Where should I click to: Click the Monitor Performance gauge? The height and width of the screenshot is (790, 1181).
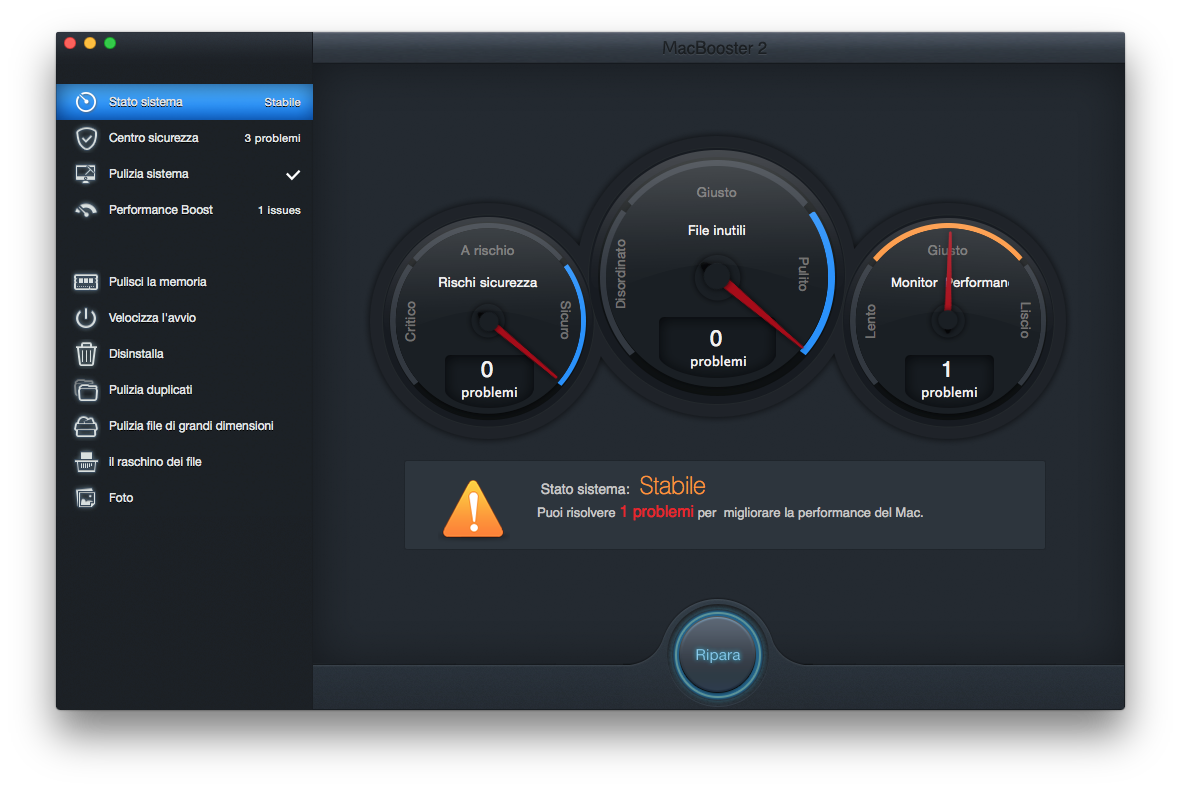pyautogui.click(x=948, y=322)
